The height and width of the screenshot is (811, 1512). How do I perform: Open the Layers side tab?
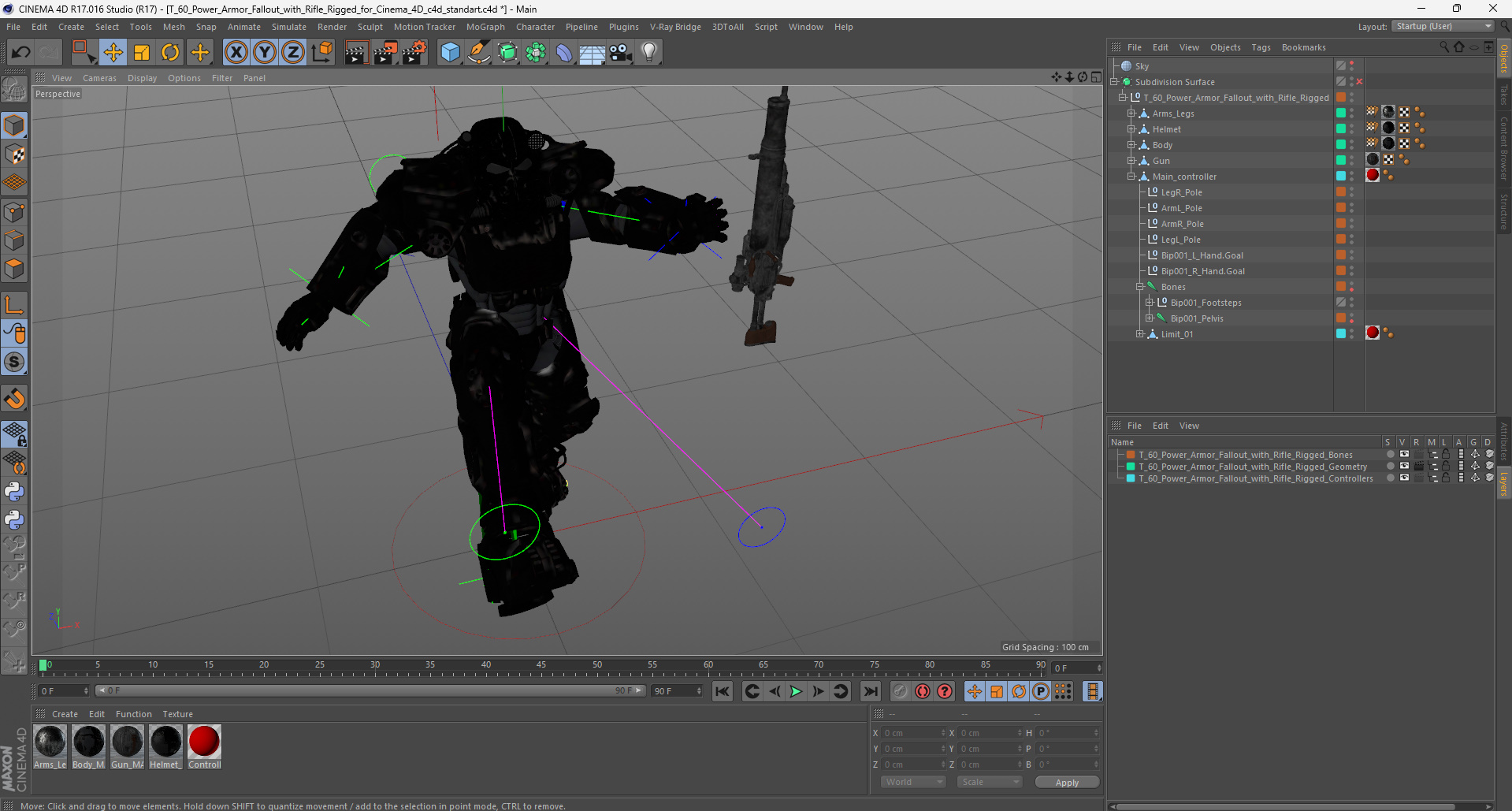1503,484
